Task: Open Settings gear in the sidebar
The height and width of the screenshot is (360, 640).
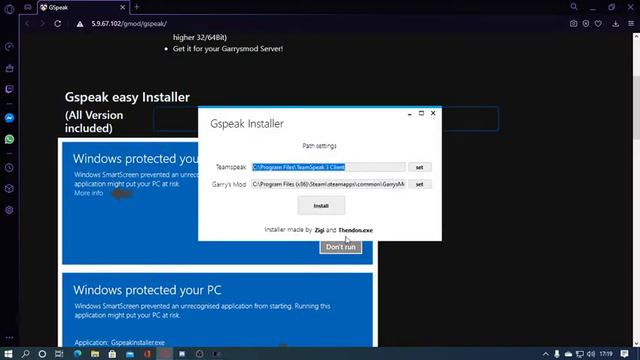Action: (x=9, y=210)
